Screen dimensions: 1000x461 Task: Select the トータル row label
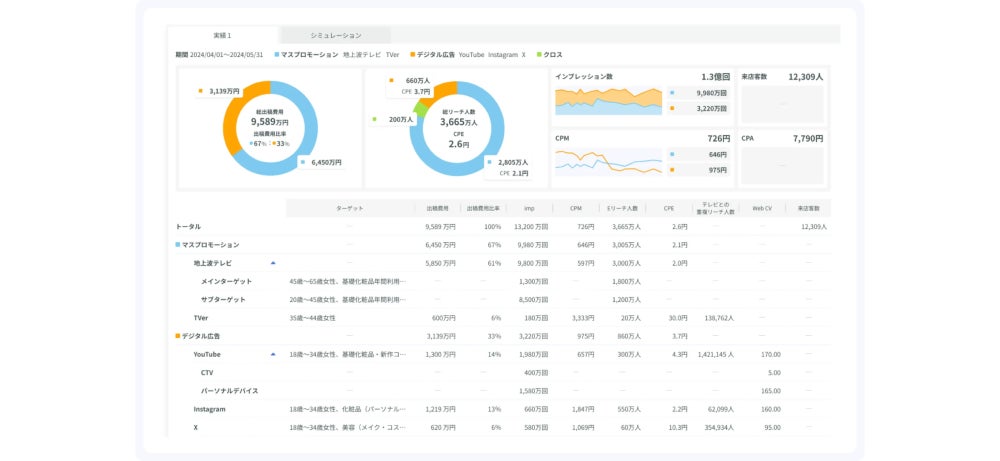click(188, 226)
